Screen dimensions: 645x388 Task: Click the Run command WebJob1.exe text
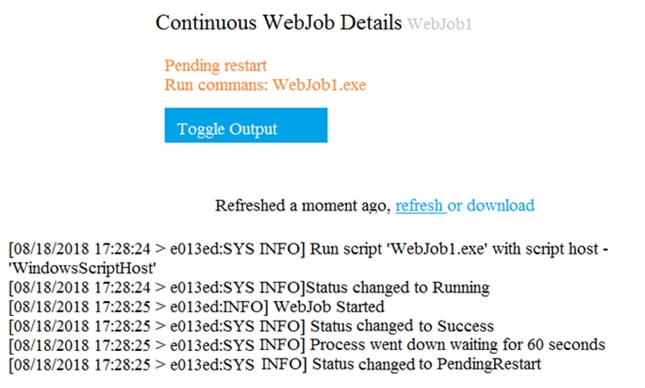coord(265,85)
